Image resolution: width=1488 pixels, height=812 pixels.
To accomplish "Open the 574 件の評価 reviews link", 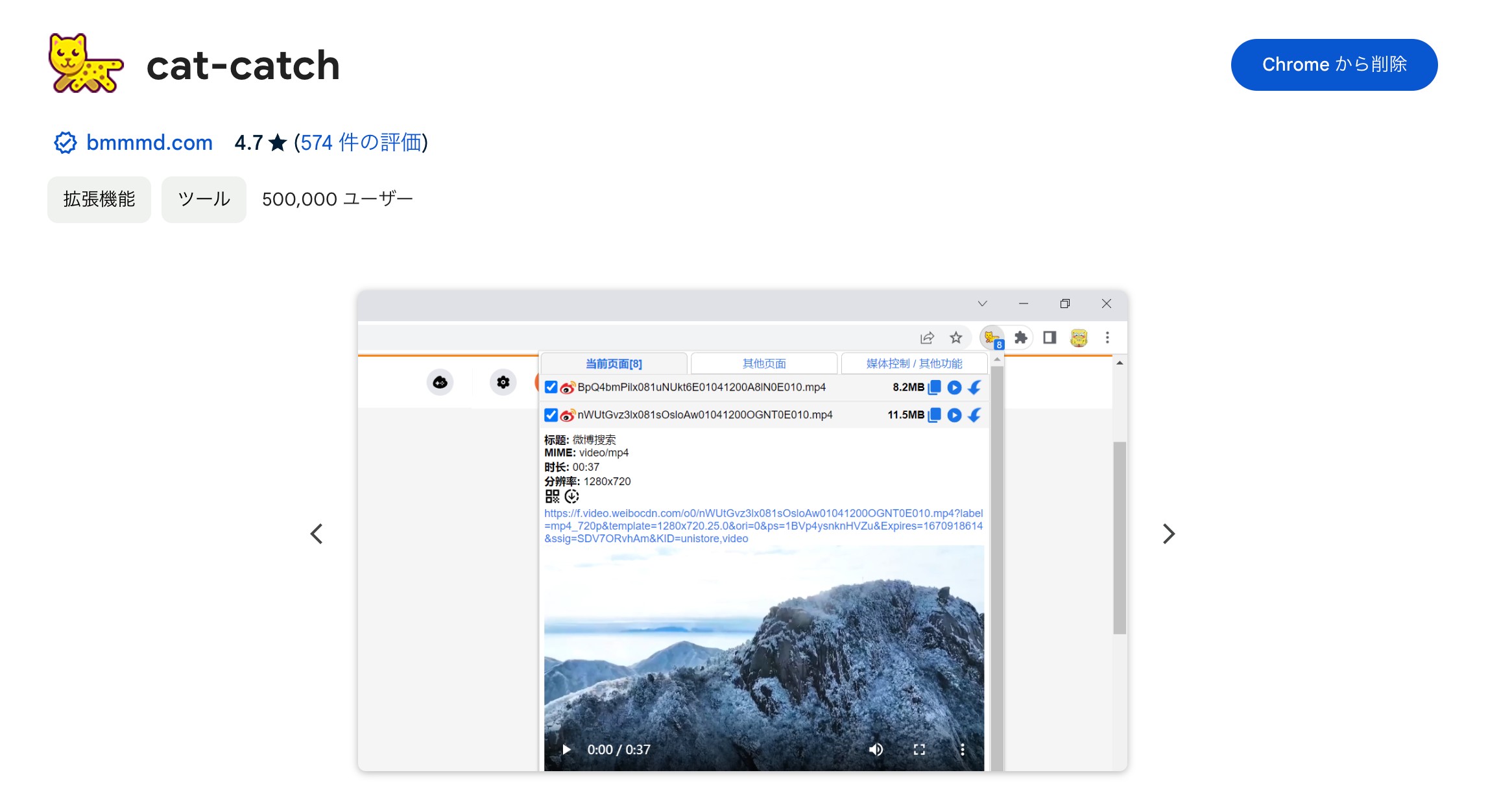I will (x=361, y=143).
